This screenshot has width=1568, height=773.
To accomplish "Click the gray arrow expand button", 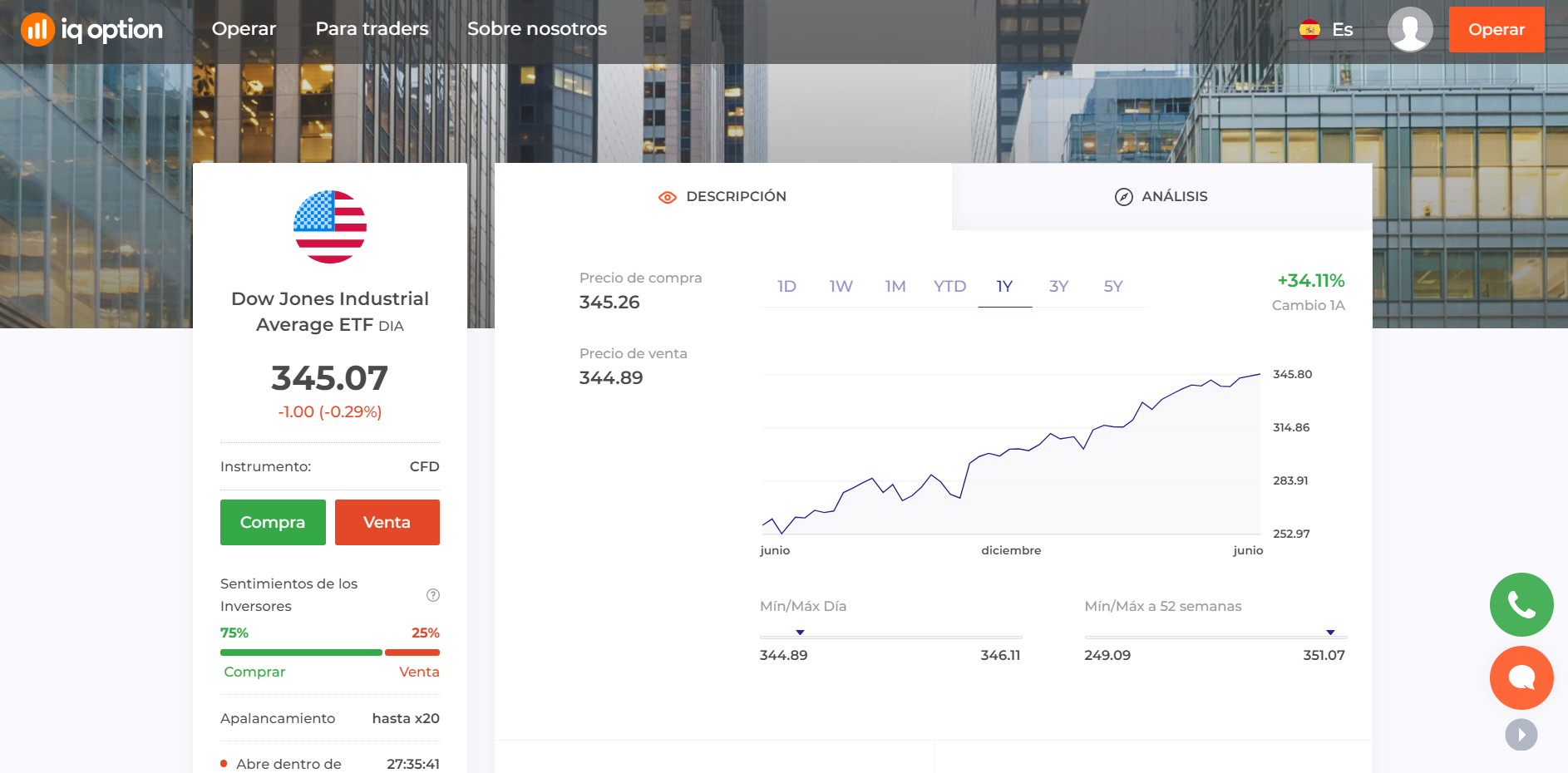I will point(1521,735).
